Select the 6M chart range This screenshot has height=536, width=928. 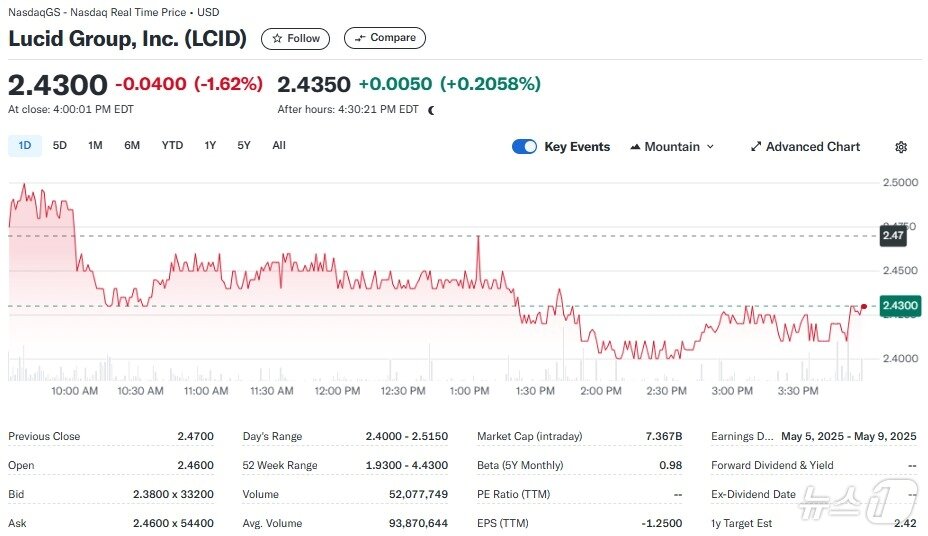(x=132, y=146)
